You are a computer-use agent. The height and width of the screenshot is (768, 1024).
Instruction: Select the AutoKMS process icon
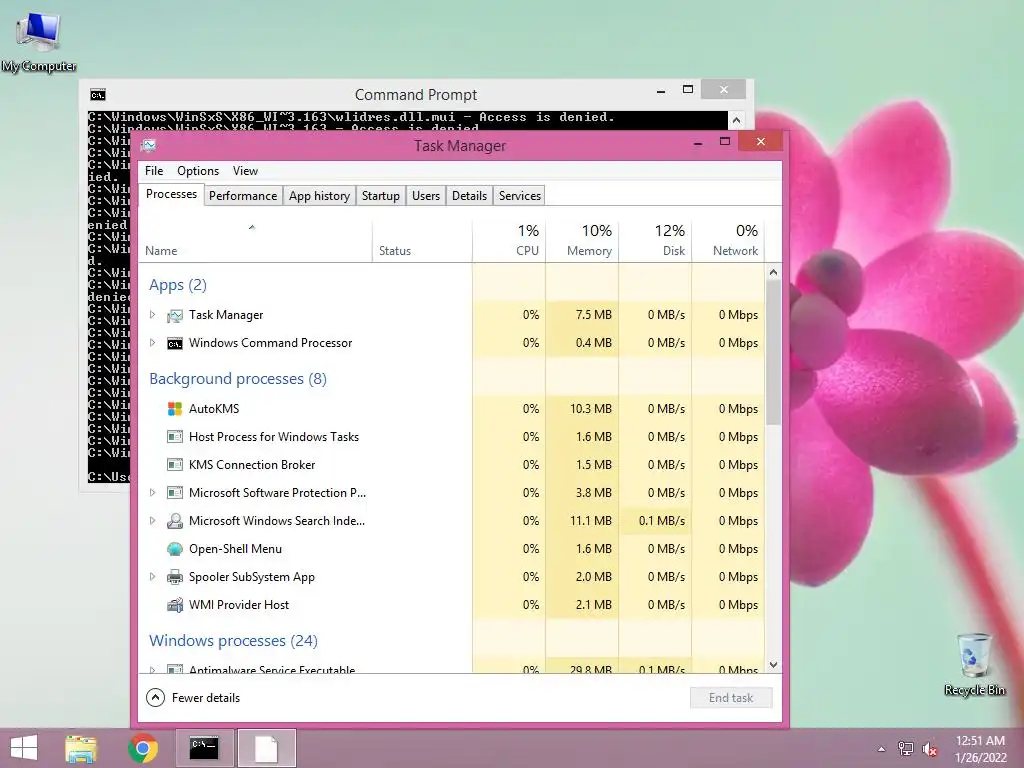click(174, 409)
